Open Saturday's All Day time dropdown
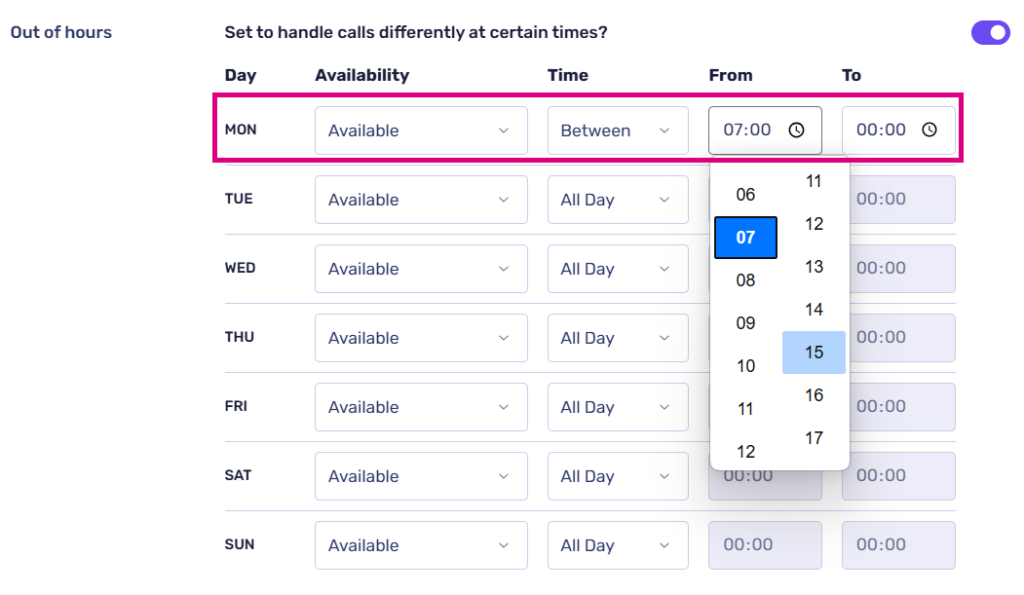Screen dimensions: 1024x595 [617, 476]
